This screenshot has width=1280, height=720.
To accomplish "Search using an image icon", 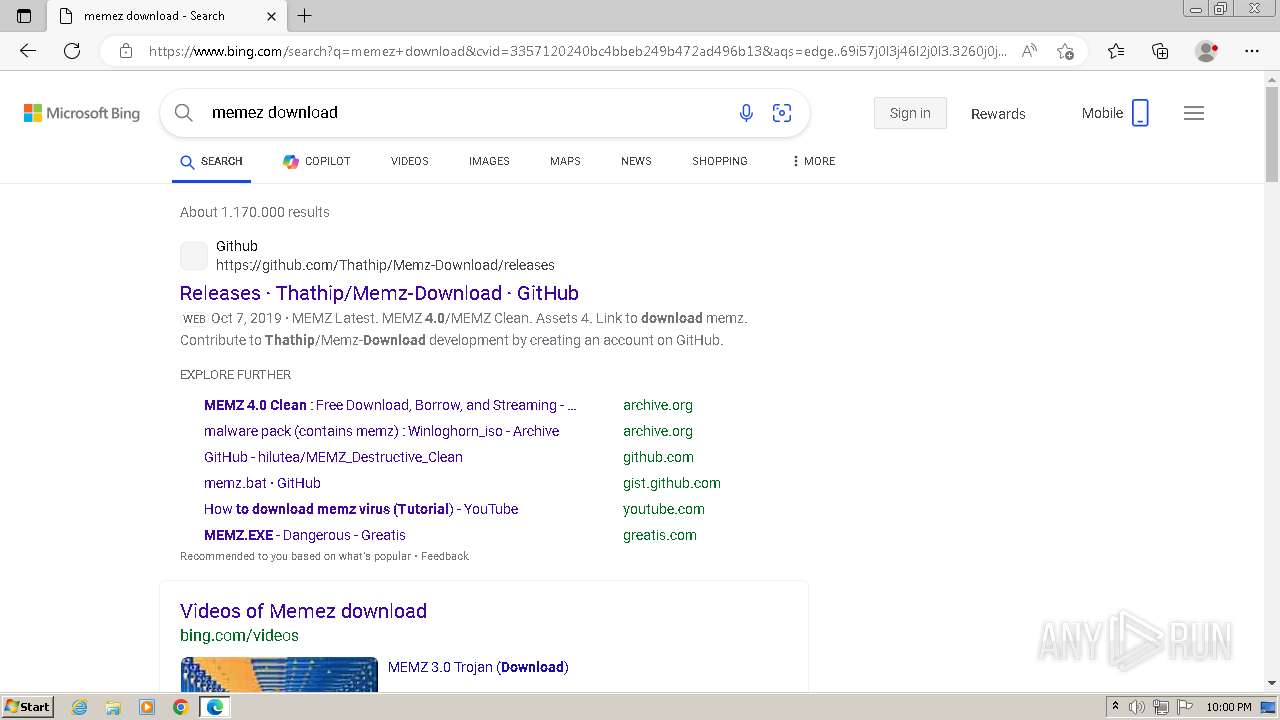I will pos(782,113).
